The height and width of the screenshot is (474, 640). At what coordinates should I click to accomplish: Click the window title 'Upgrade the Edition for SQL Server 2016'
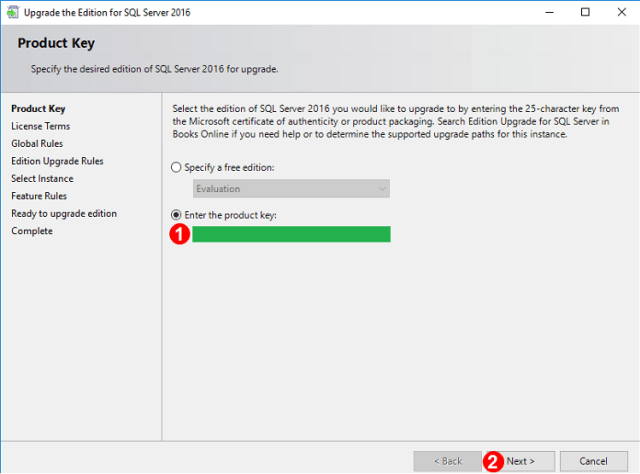pos(107,13)
